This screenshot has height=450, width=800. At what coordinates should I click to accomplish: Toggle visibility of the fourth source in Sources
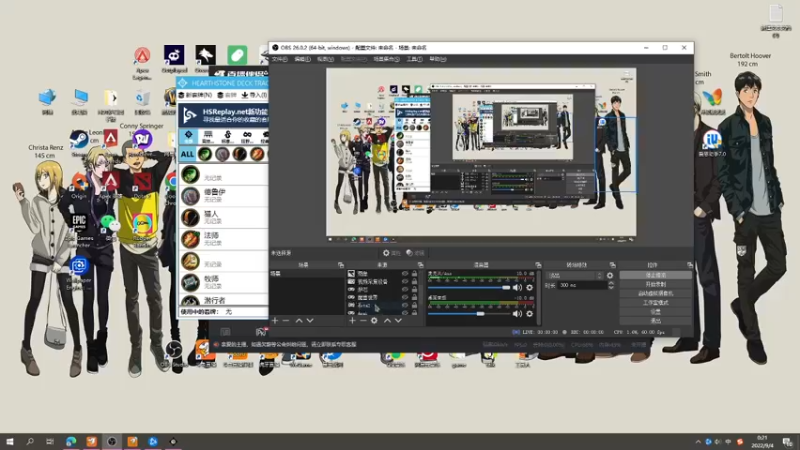[x=405, y=297]
